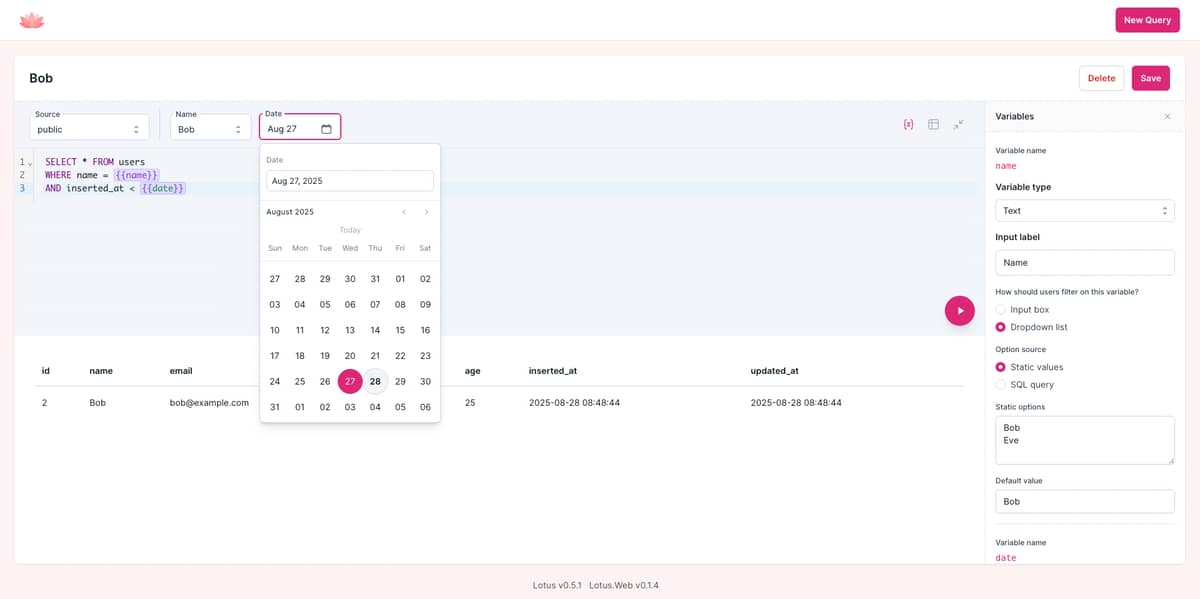Click the calendar icon in Date field
The width and height of the screenshot is (1200, 599).
click(x=326, y=129)
